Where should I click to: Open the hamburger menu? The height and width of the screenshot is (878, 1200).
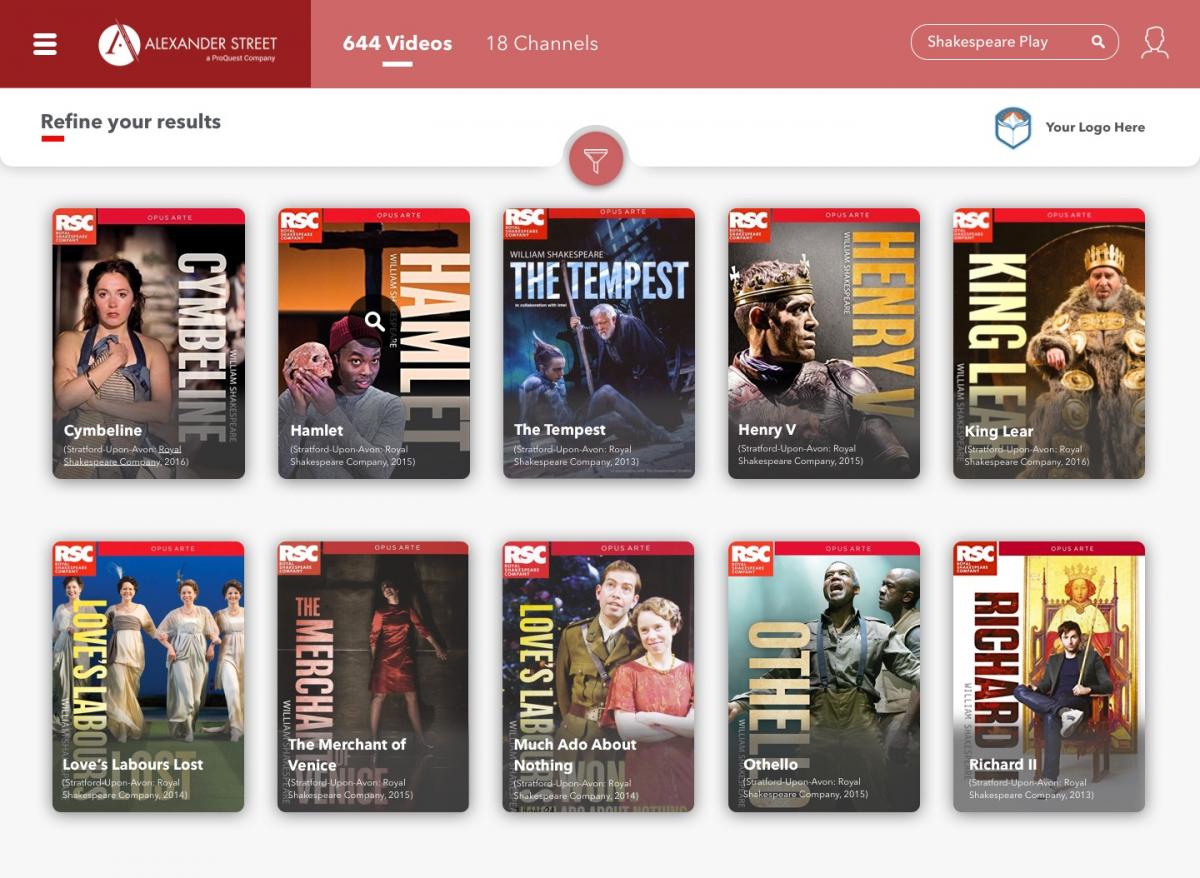[45, 44]
